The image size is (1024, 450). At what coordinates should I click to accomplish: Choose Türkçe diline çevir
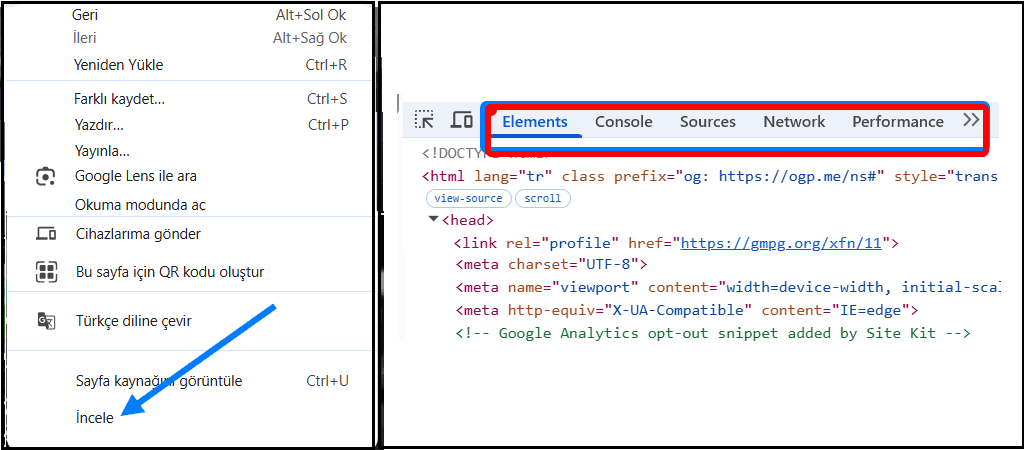click(x=133, y=321)
